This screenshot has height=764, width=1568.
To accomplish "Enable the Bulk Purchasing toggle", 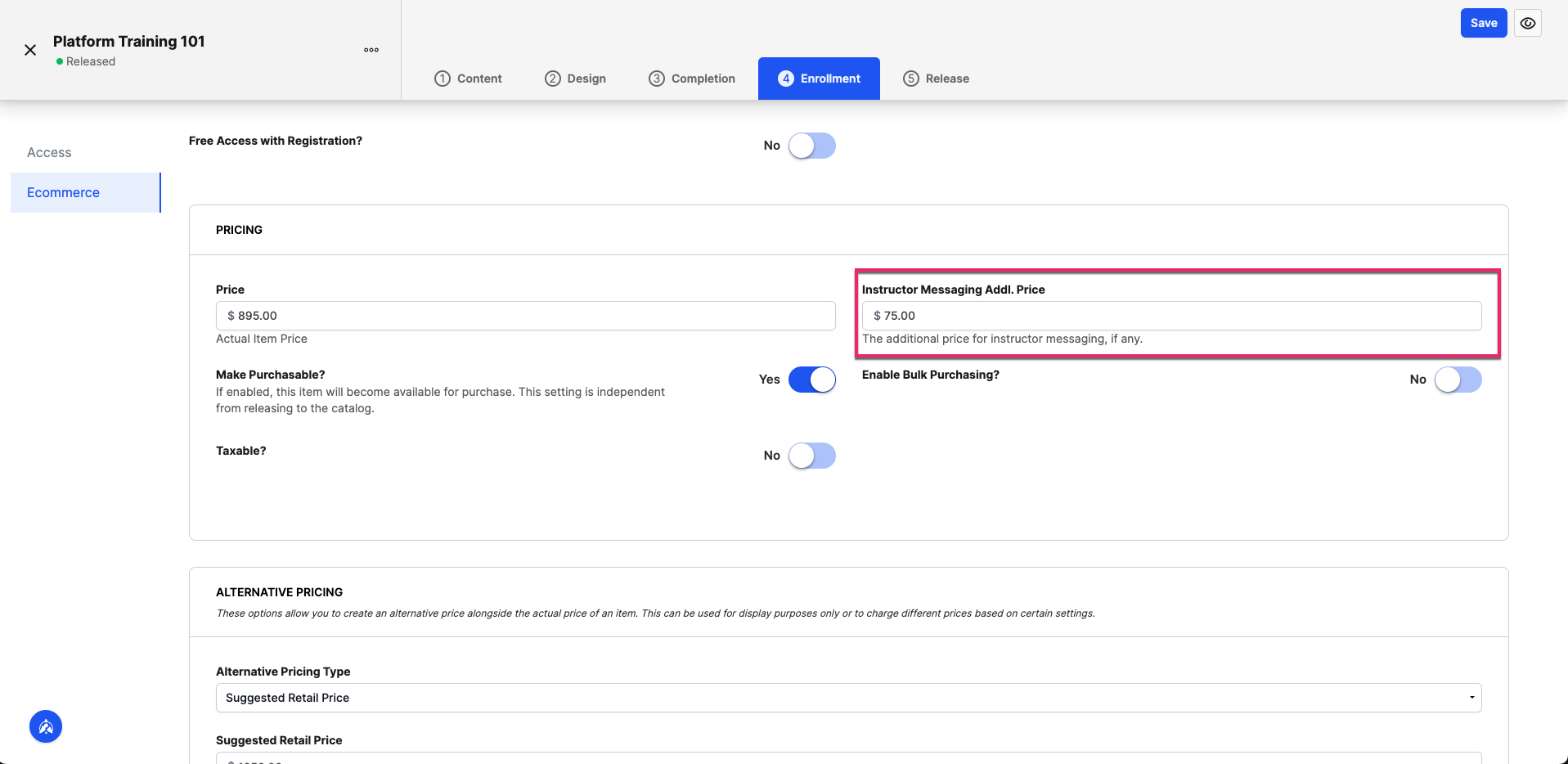I will coord(1458,380).
